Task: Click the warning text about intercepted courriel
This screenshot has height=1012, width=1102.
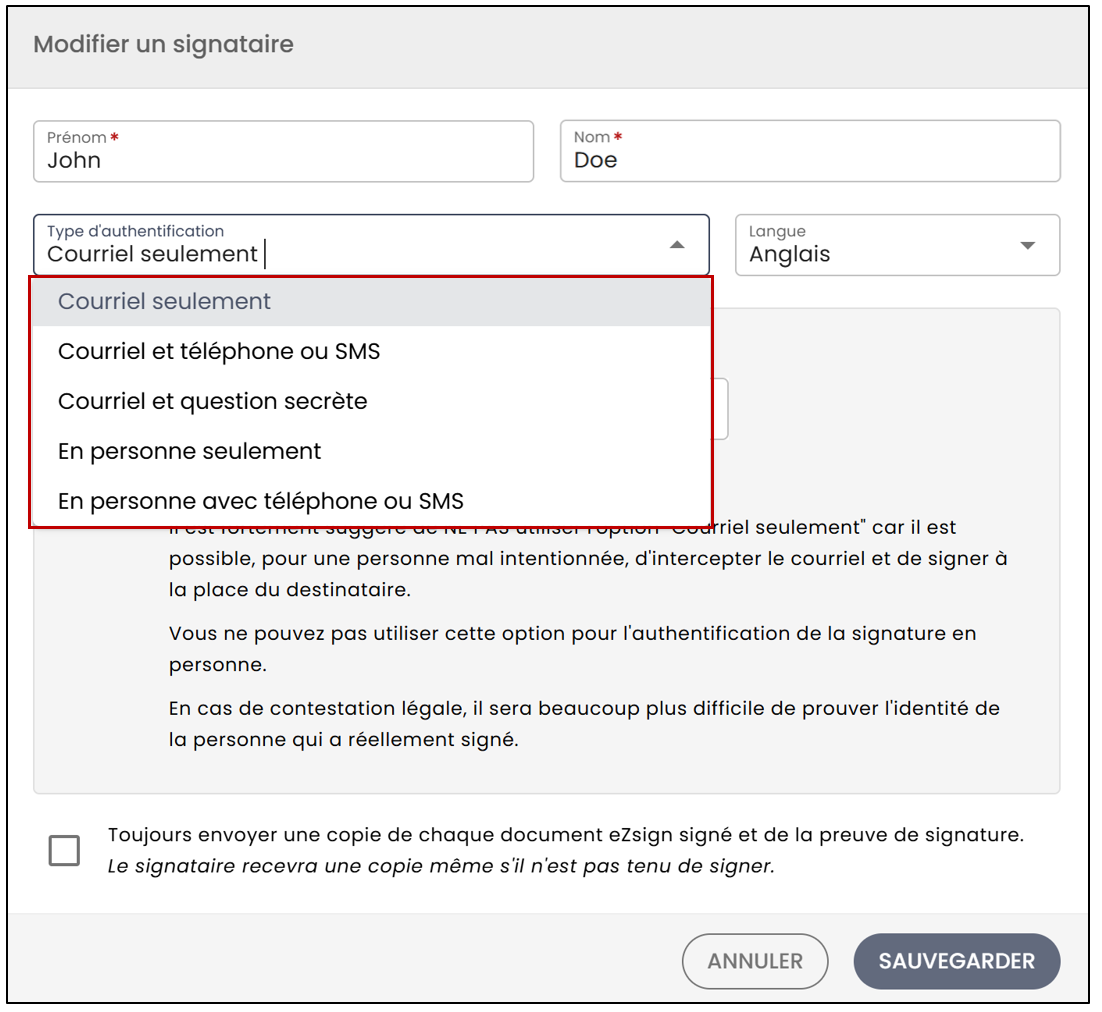Action: coord(588,559)
